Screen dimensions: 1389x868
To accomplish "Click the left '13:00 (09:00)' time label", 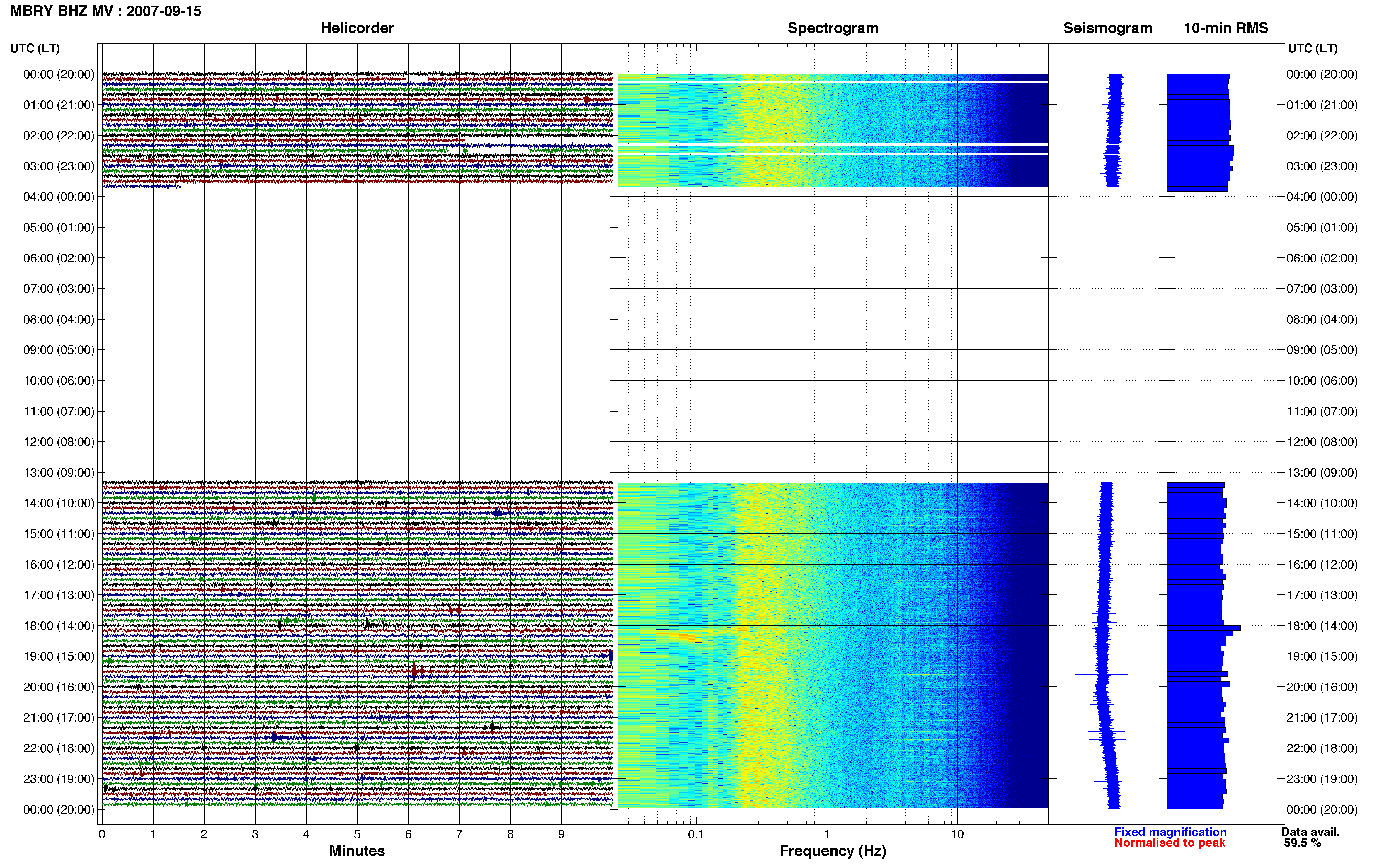I will pos(59,473).
